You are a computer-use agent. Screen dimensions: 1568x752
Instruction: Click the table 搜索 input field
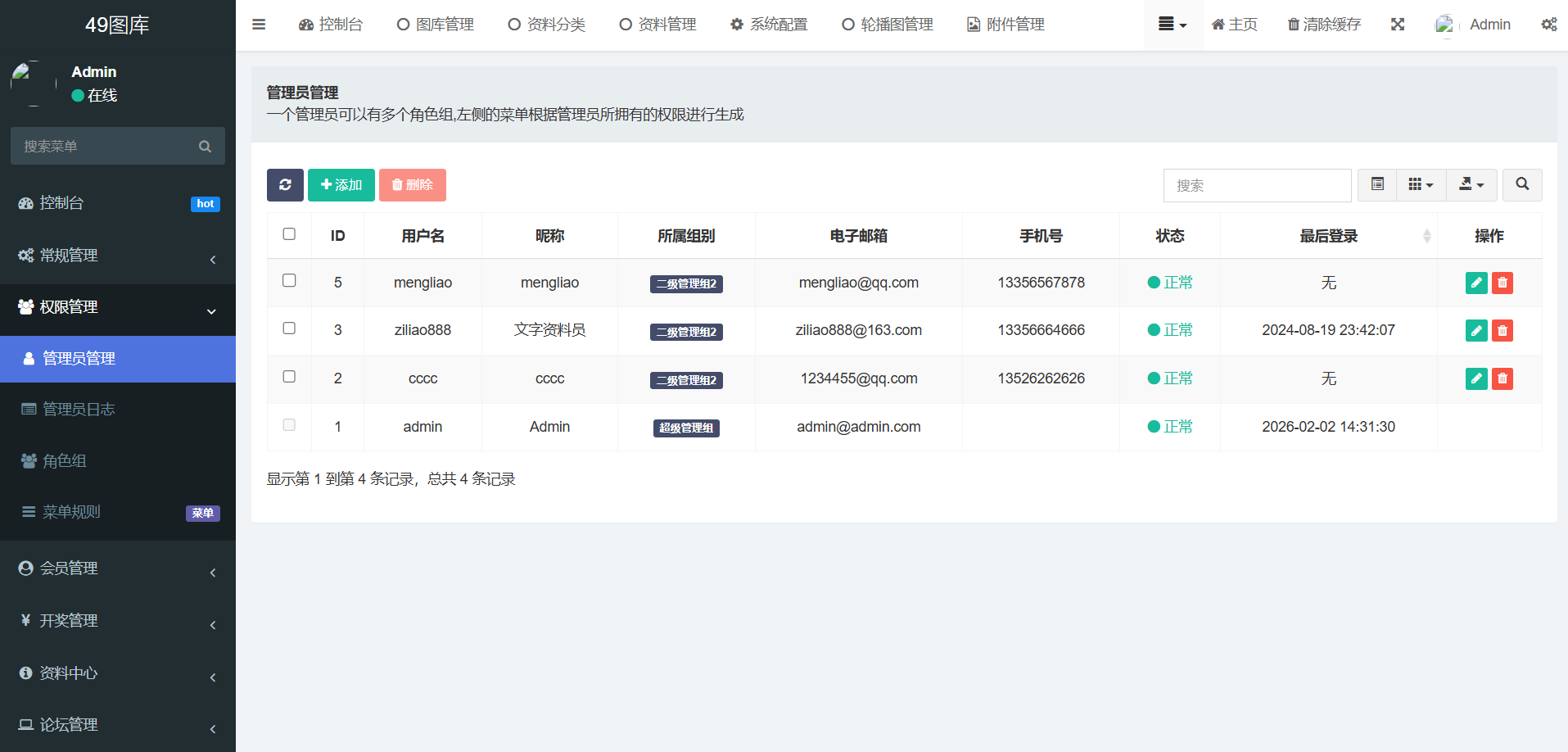(x=1256, y=186)
